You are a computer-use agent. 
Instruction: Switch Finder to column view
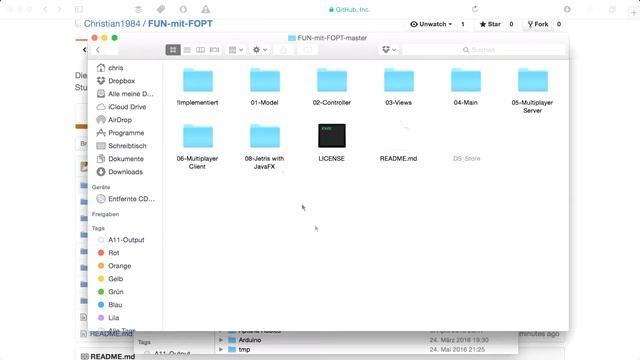click(x=200, y=50)
